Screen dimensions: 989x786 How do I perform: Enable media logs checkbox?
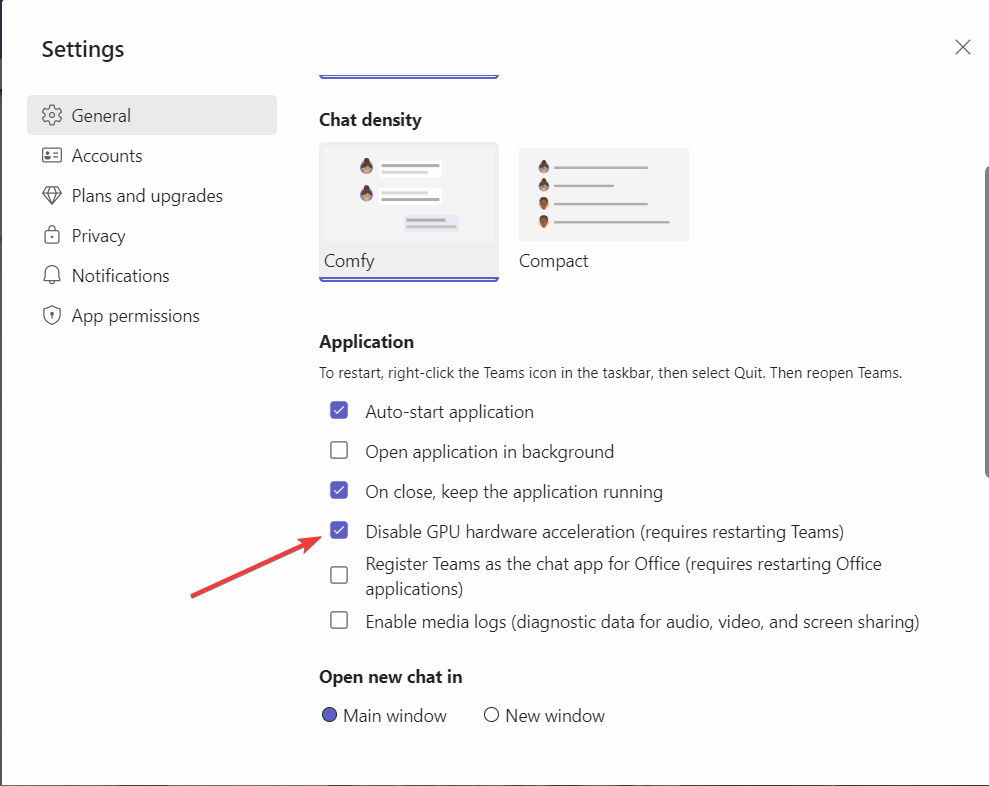click(339, 621)
